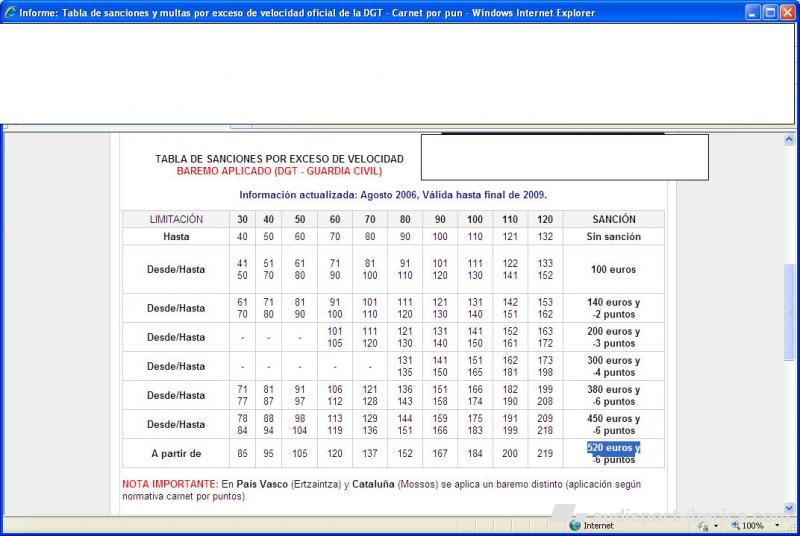This screenshot has height=536, width=800.
Task: Click the '120' limit column header
Action: point(545,219)
